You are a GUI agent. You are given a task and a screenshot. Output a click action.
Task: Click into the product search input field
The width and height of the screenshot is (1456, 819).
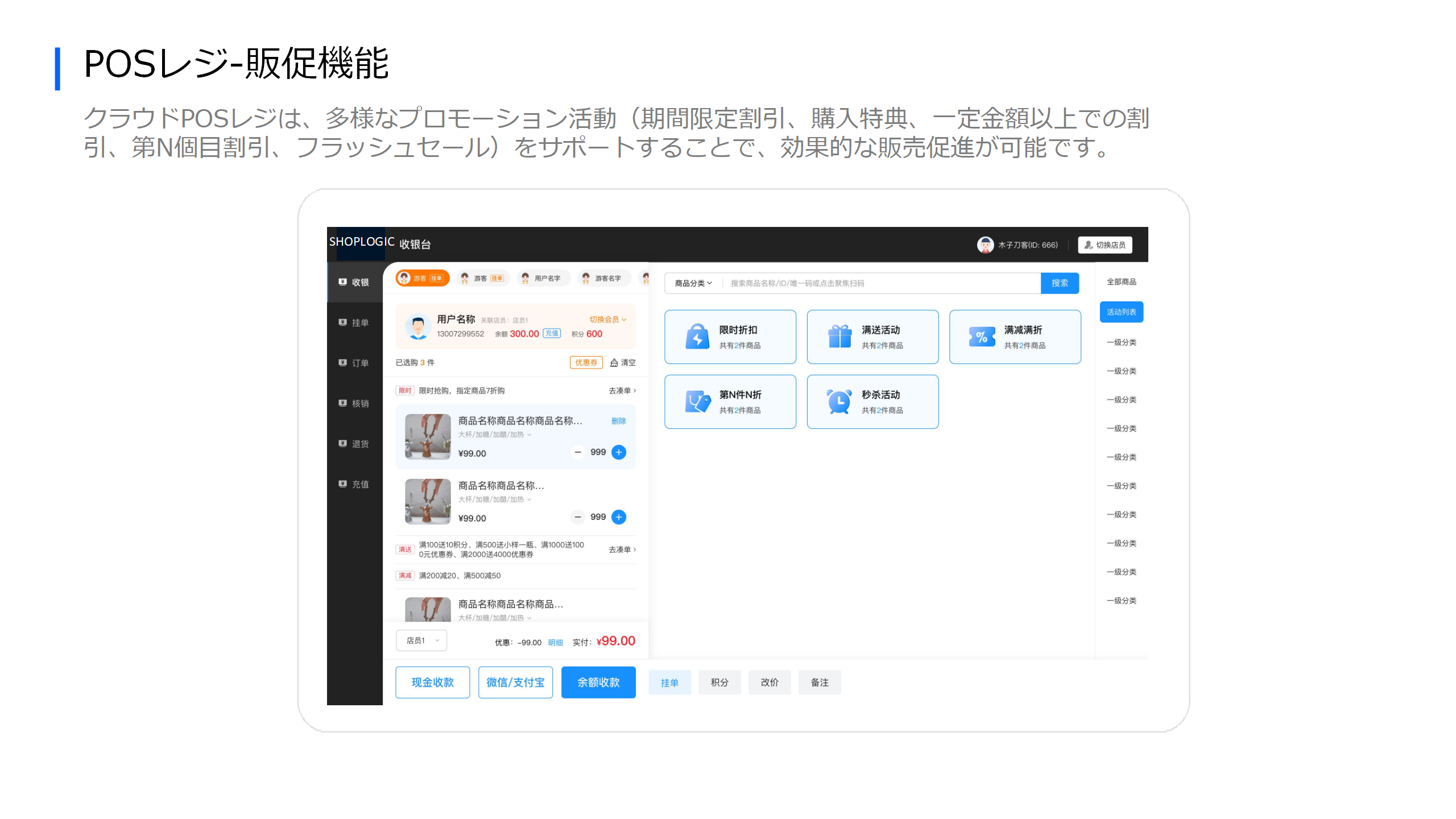882,283
